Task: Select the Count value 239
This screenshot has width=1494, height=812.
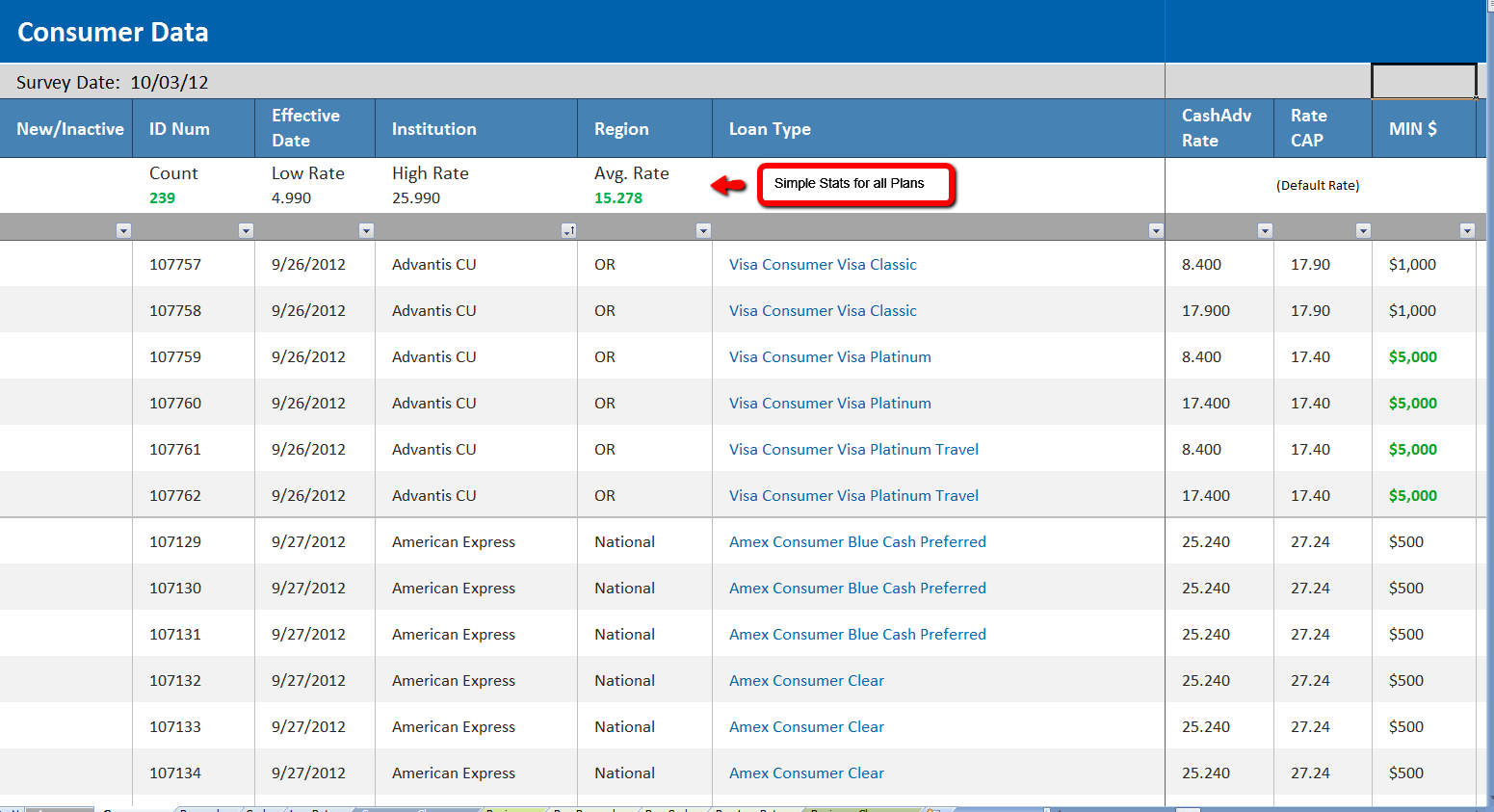Action: [x=162, y=197]
